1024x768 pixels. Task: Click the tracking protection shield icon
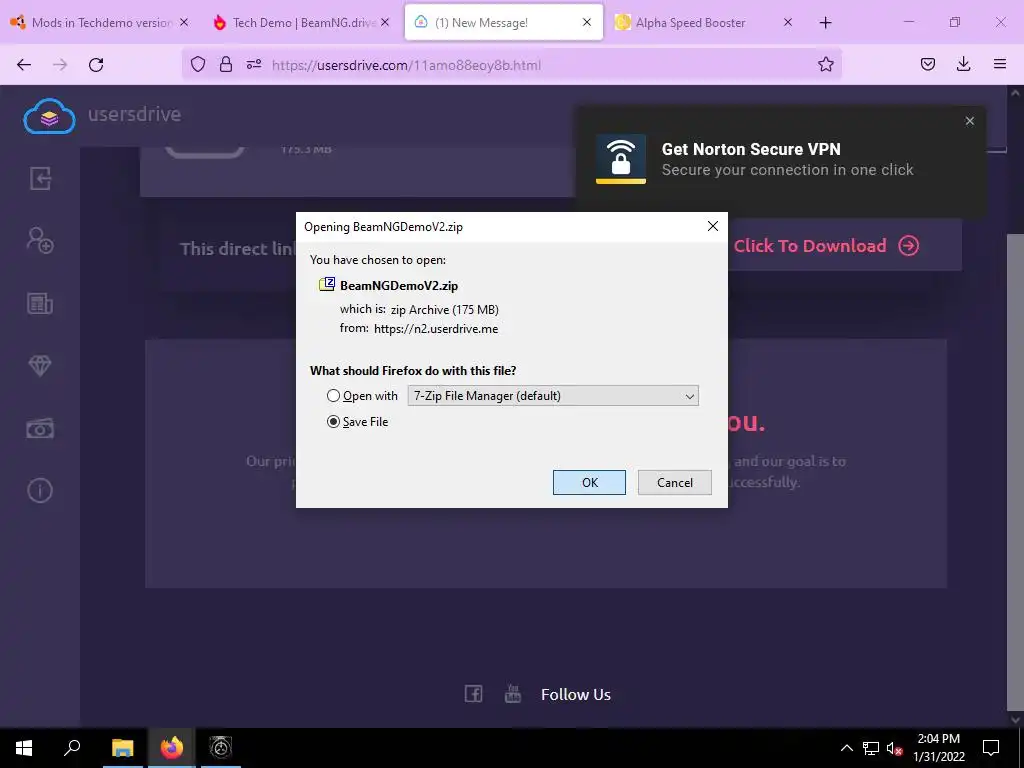click(198, 64)
